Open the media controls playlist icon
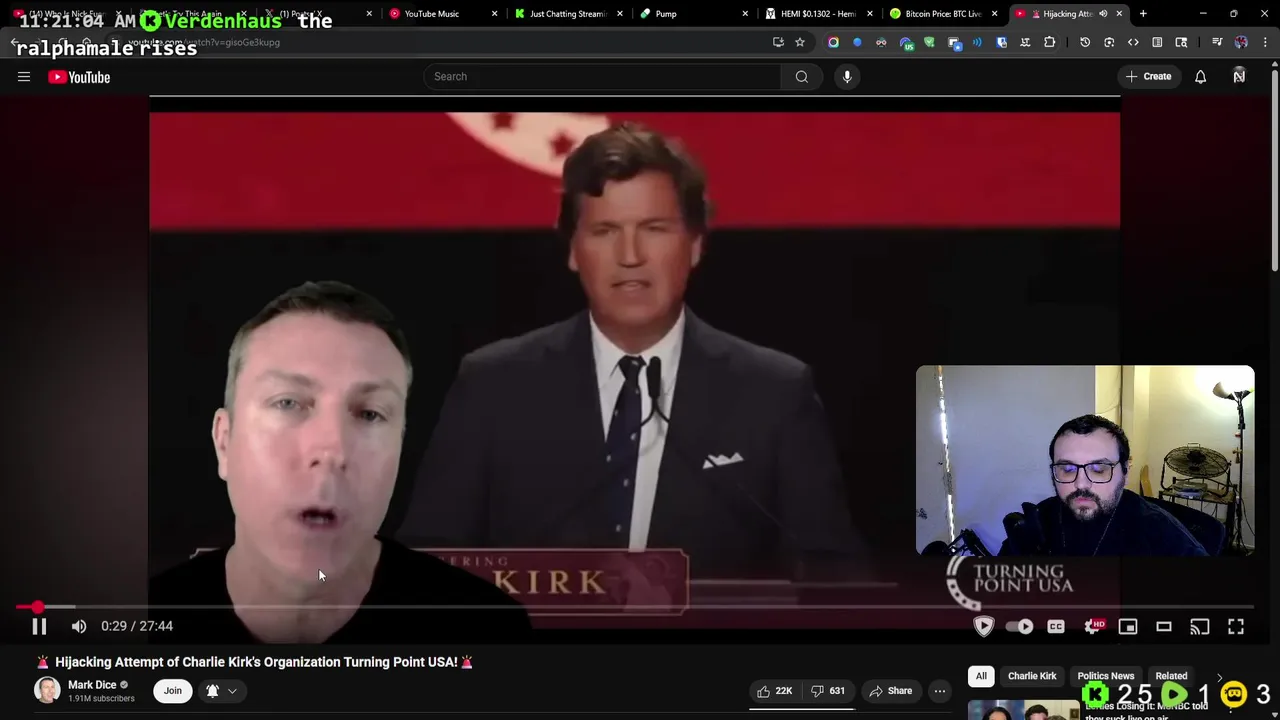 coord(1217,42)
